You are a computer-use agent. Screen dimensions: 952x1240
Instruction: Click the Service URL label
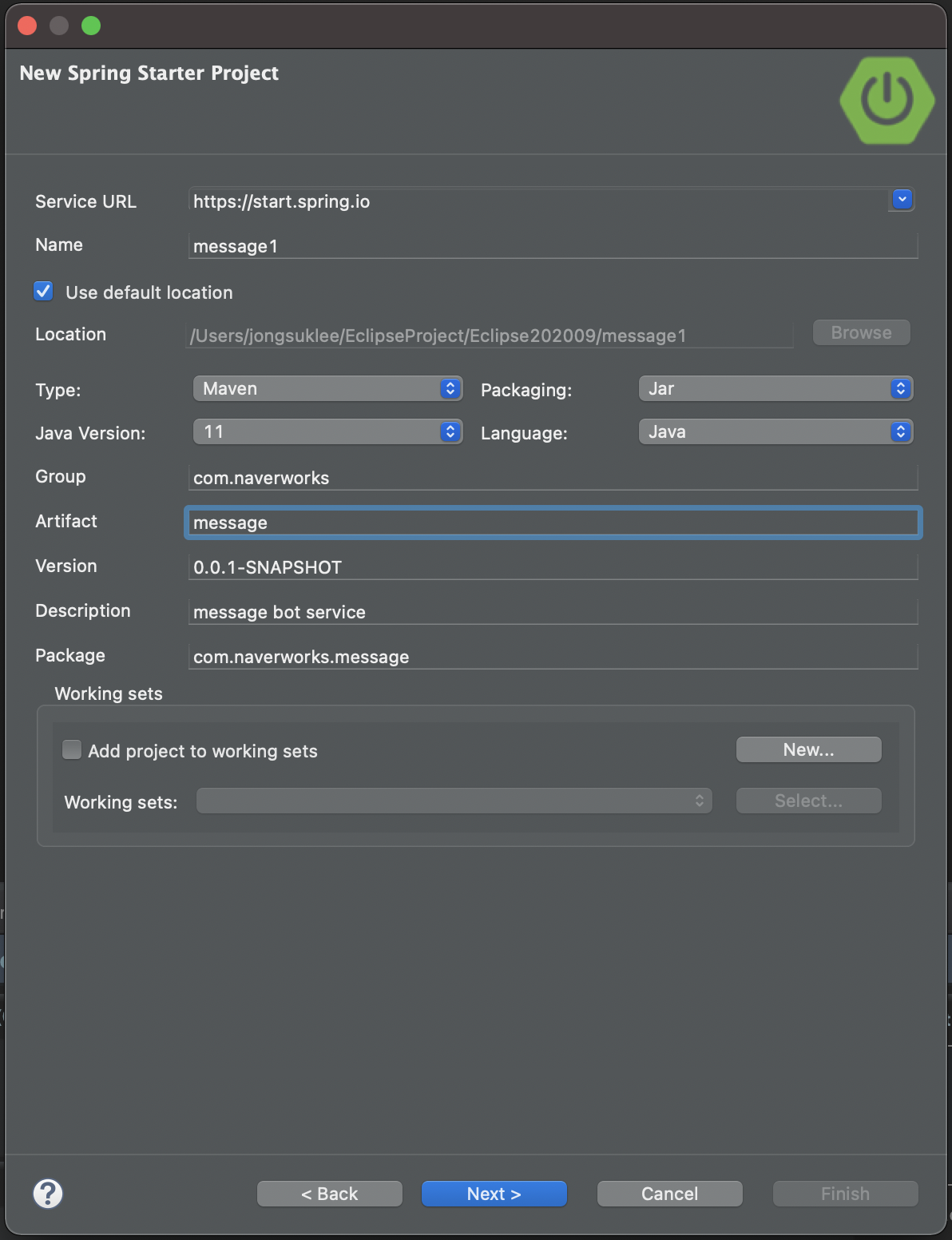(85, 201)
